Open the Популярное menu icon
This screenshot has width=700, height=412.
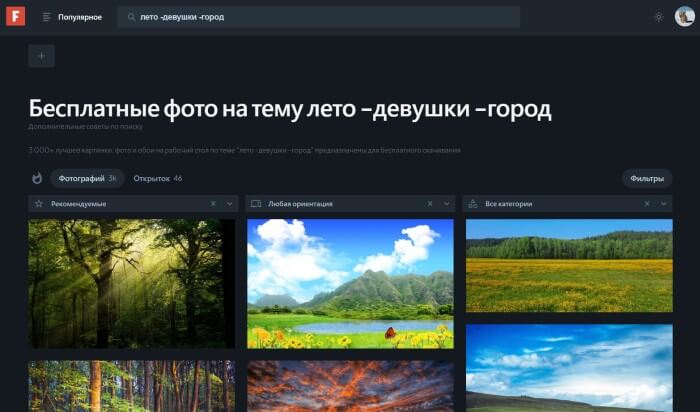[x=46, y=17]
